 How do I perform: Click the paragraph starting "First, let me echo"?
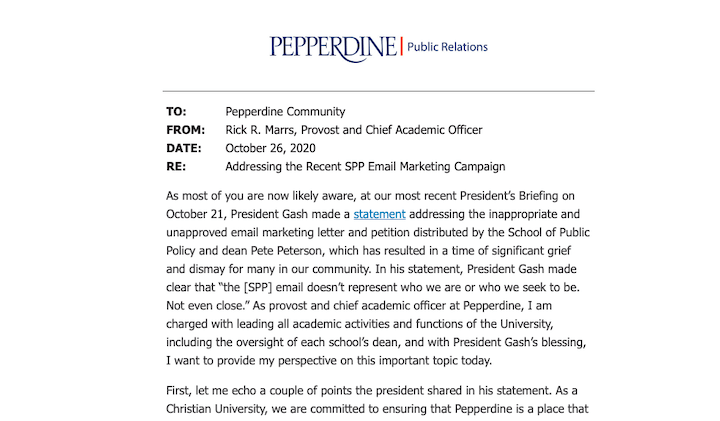[377, 399]
